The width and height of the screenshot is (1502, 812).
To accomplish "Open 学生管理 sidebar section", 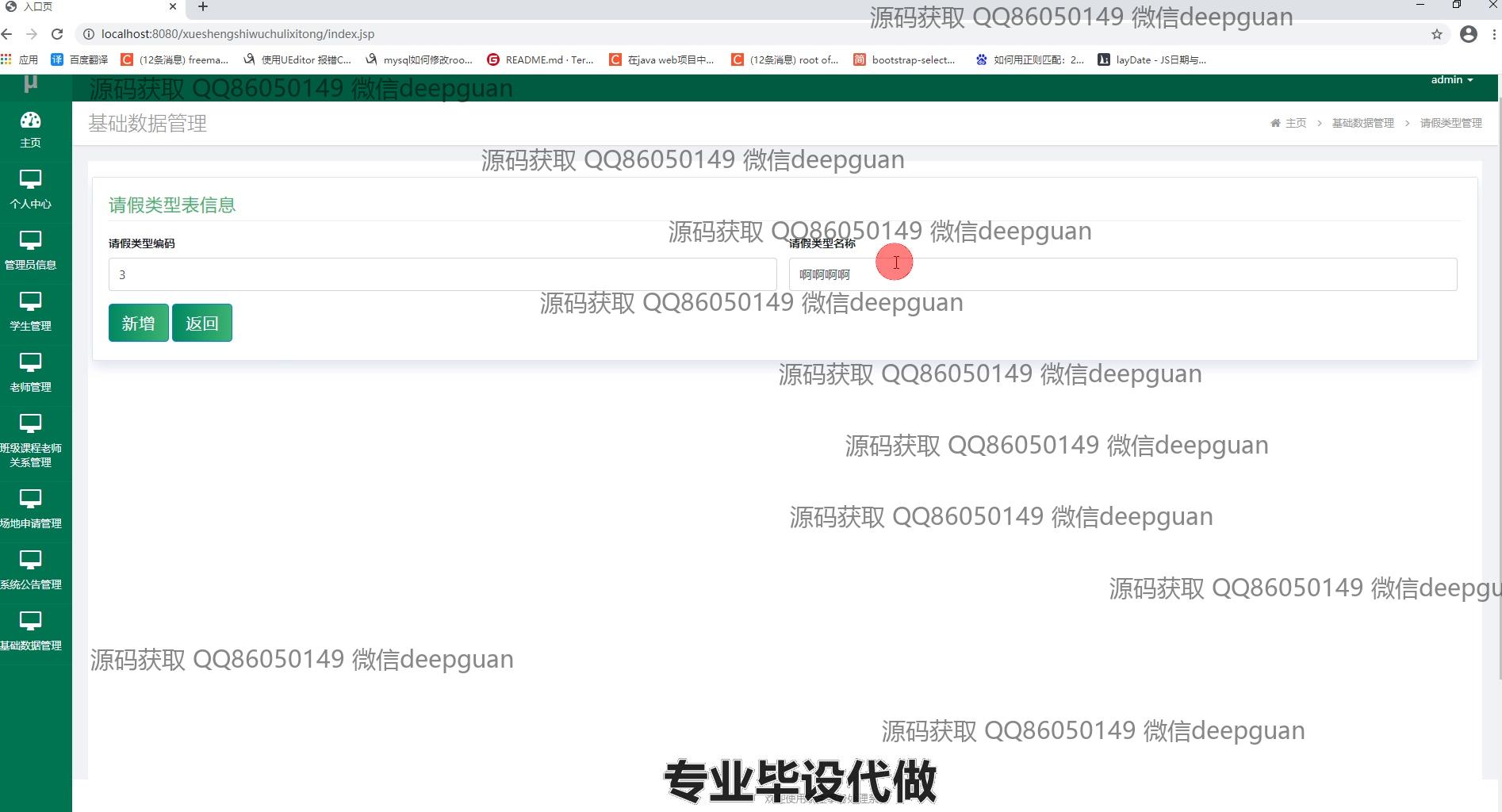I will click(30, 312).
